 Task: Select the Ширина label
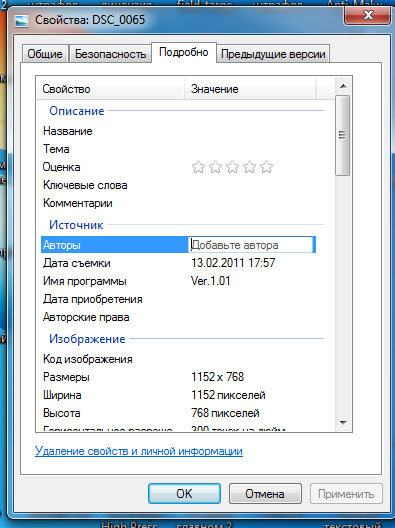(62, 395)
